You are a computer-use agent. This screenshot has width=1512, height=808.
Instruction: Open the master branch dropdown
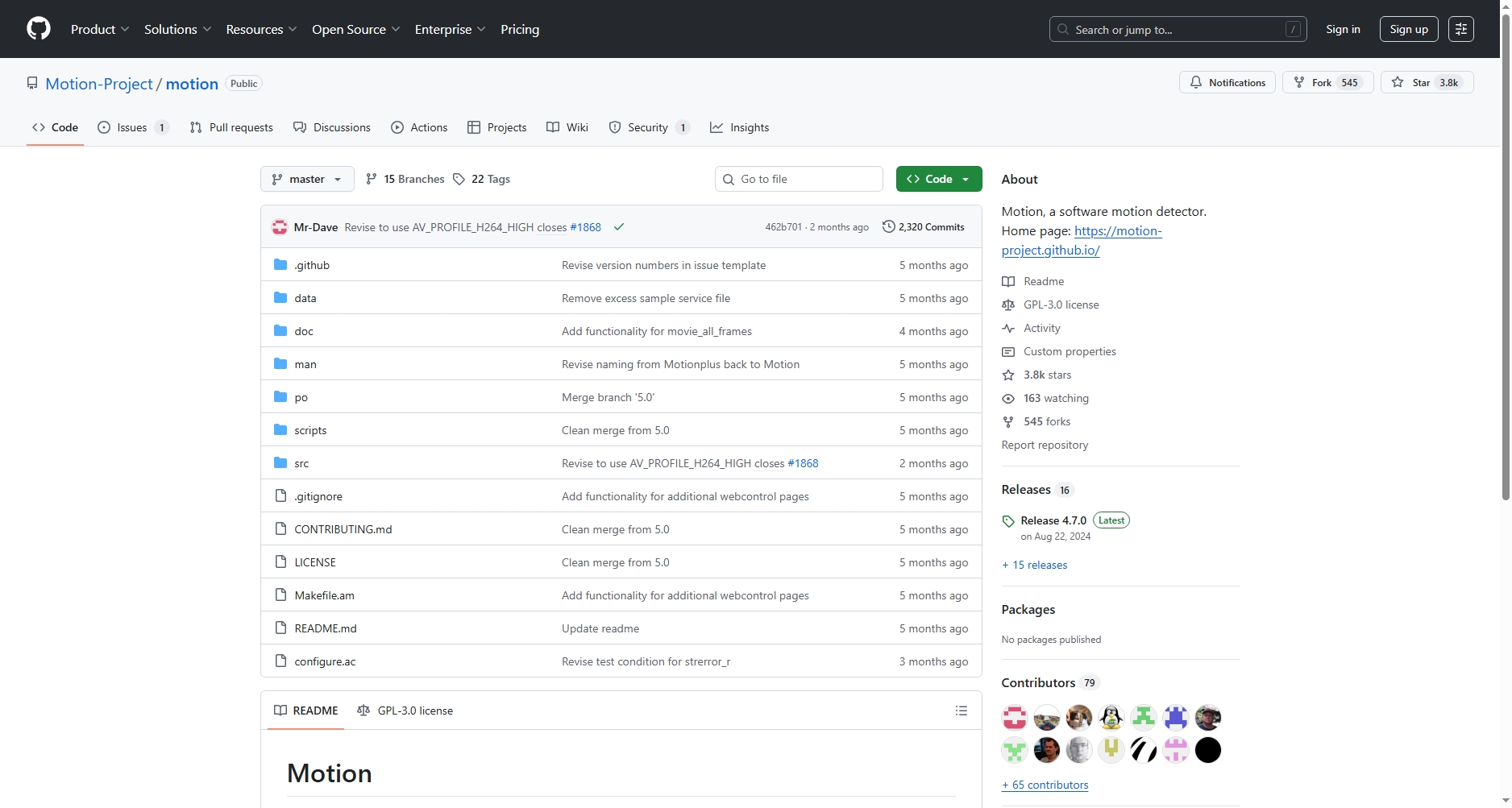coord(307,179)
